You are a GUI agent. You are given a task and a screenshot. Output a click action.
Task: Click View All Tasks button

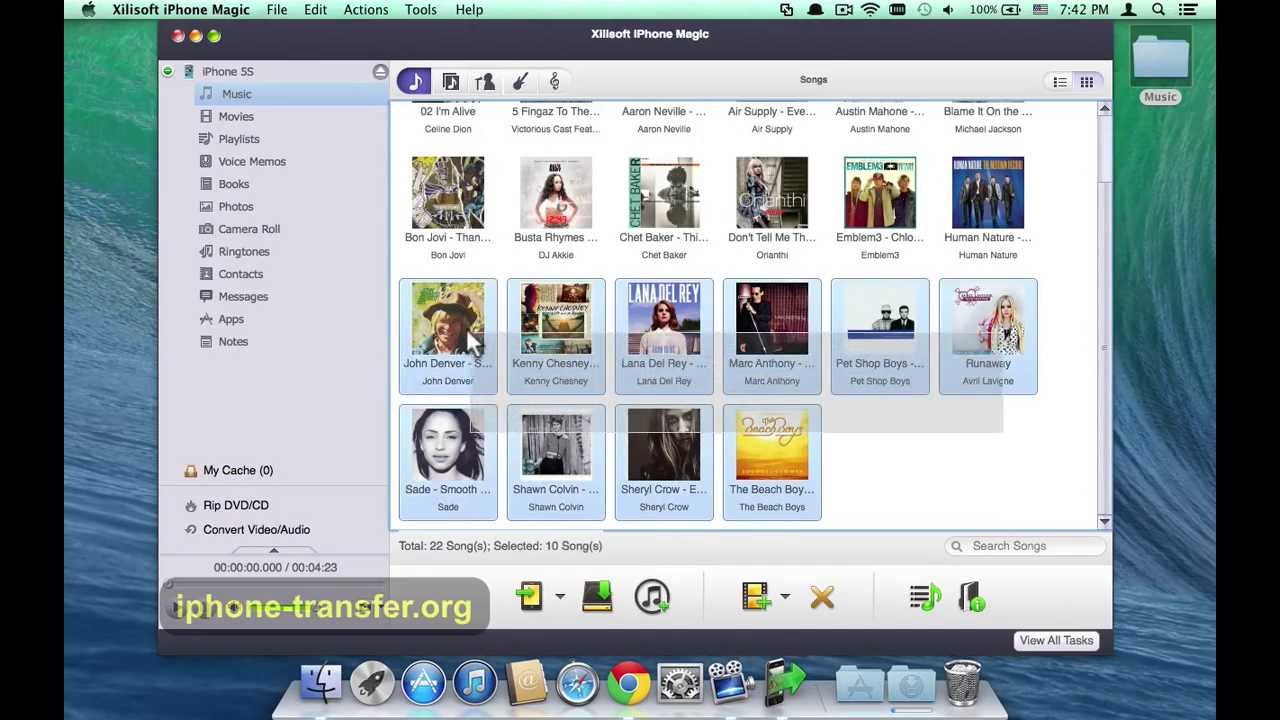tap(1056, 641)
